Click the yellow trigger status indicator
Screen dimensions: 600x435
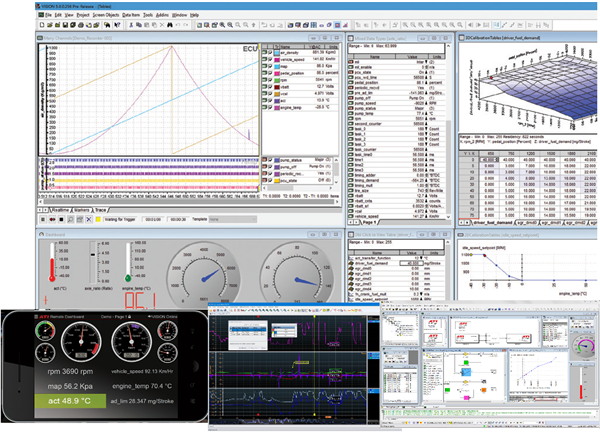98,219
